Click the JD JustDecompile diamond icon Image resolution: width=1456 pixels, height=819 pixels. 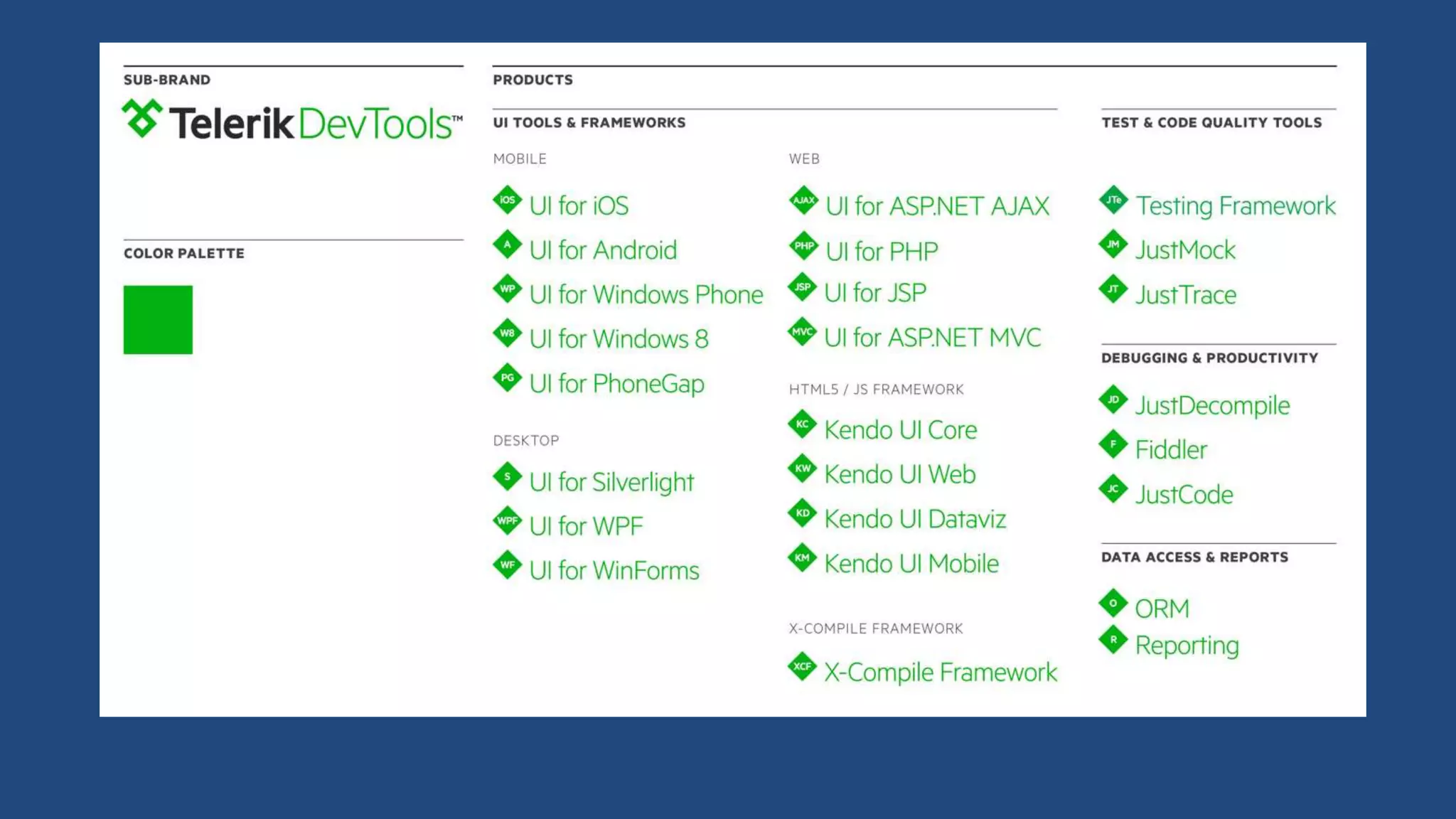[1113, 400]
